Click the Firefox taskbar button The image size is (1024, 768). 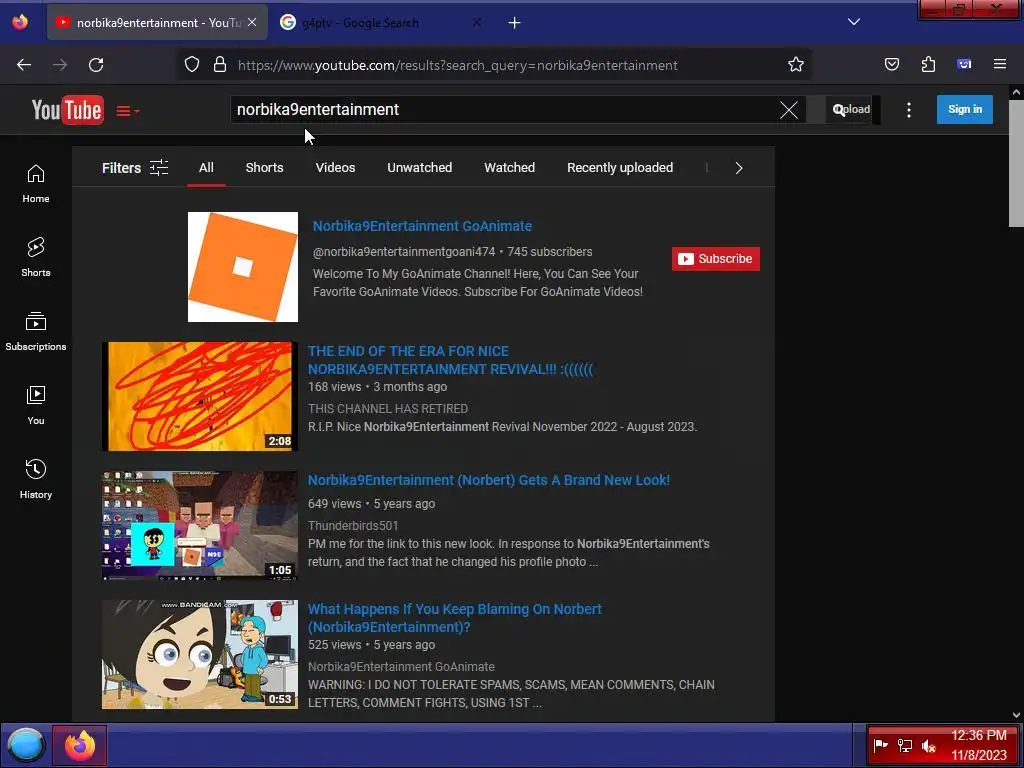pos(80,745)
